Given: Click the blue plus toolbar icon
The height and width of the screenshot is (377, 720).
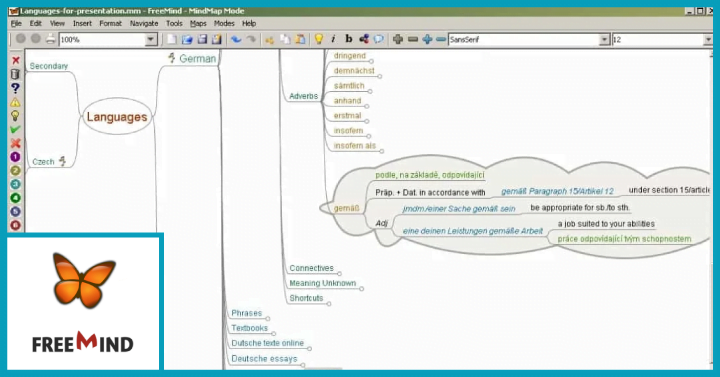Looking at the screenshot, I should (x=427, y=39).
